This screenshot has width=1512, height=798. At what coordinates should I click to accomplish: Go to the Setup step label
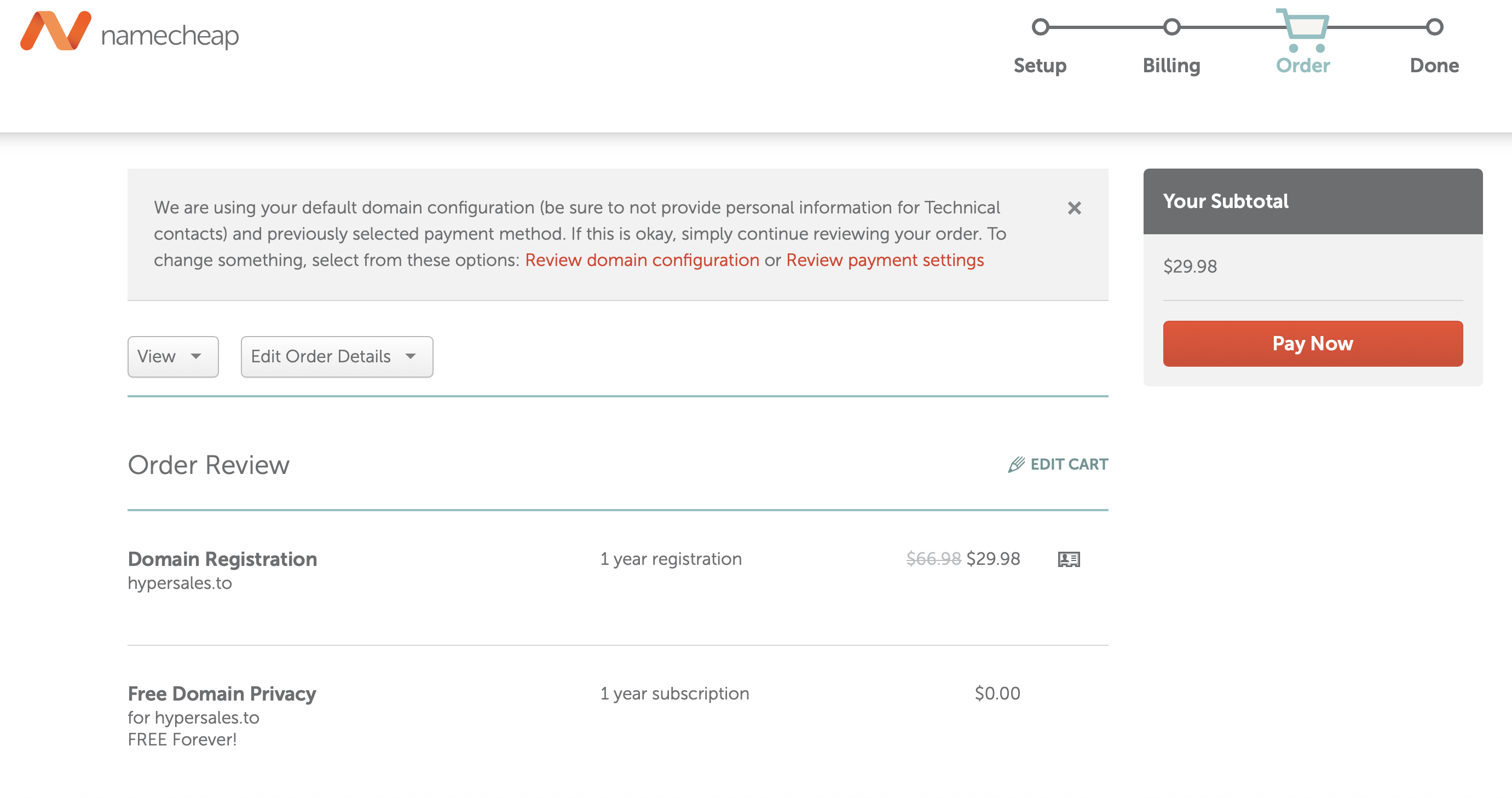(x=1040, y=65)
